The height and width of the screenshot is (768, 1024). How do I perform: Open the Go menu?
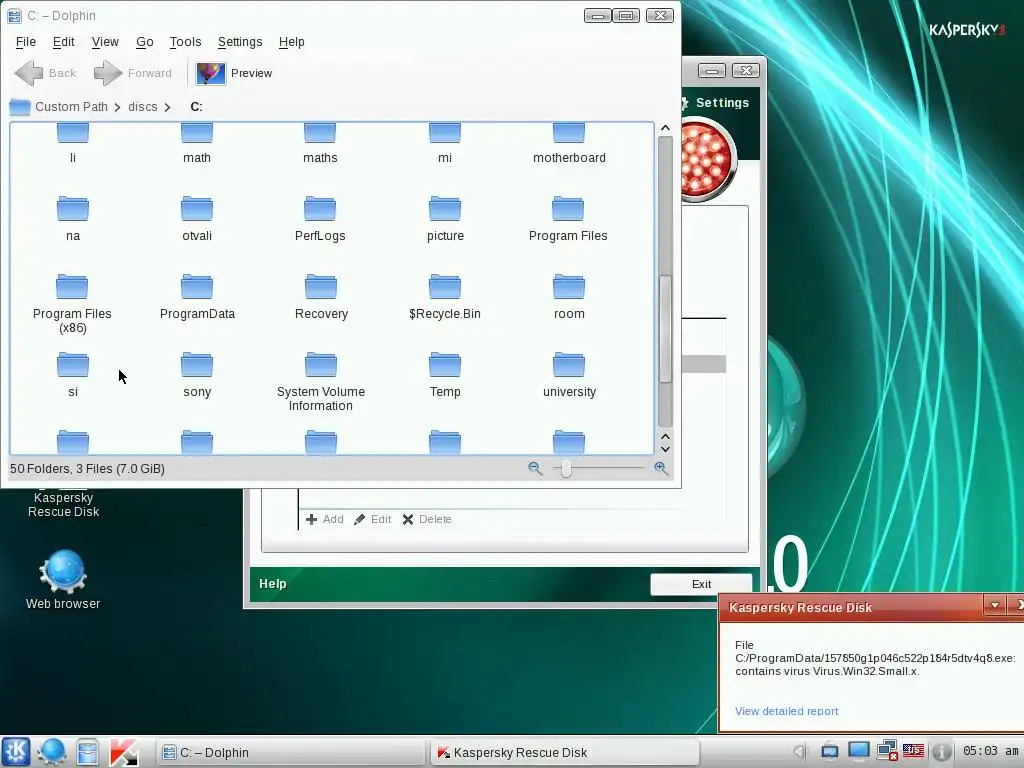click(x=144, y=42)
